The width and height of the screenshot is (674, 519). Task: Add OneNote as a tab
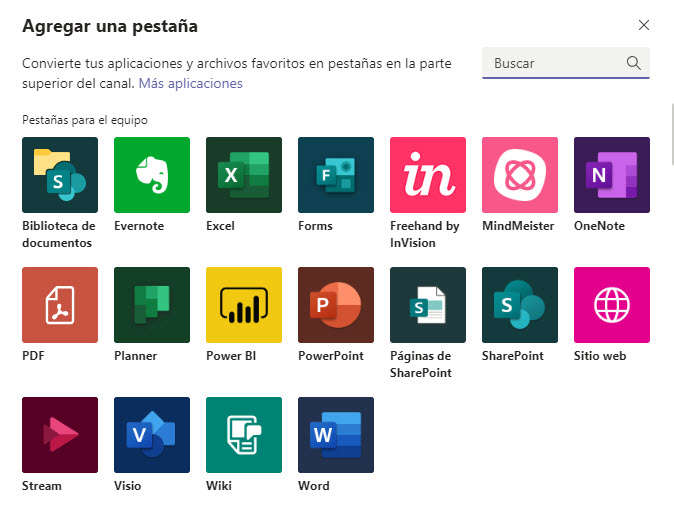tap(612, 175)
